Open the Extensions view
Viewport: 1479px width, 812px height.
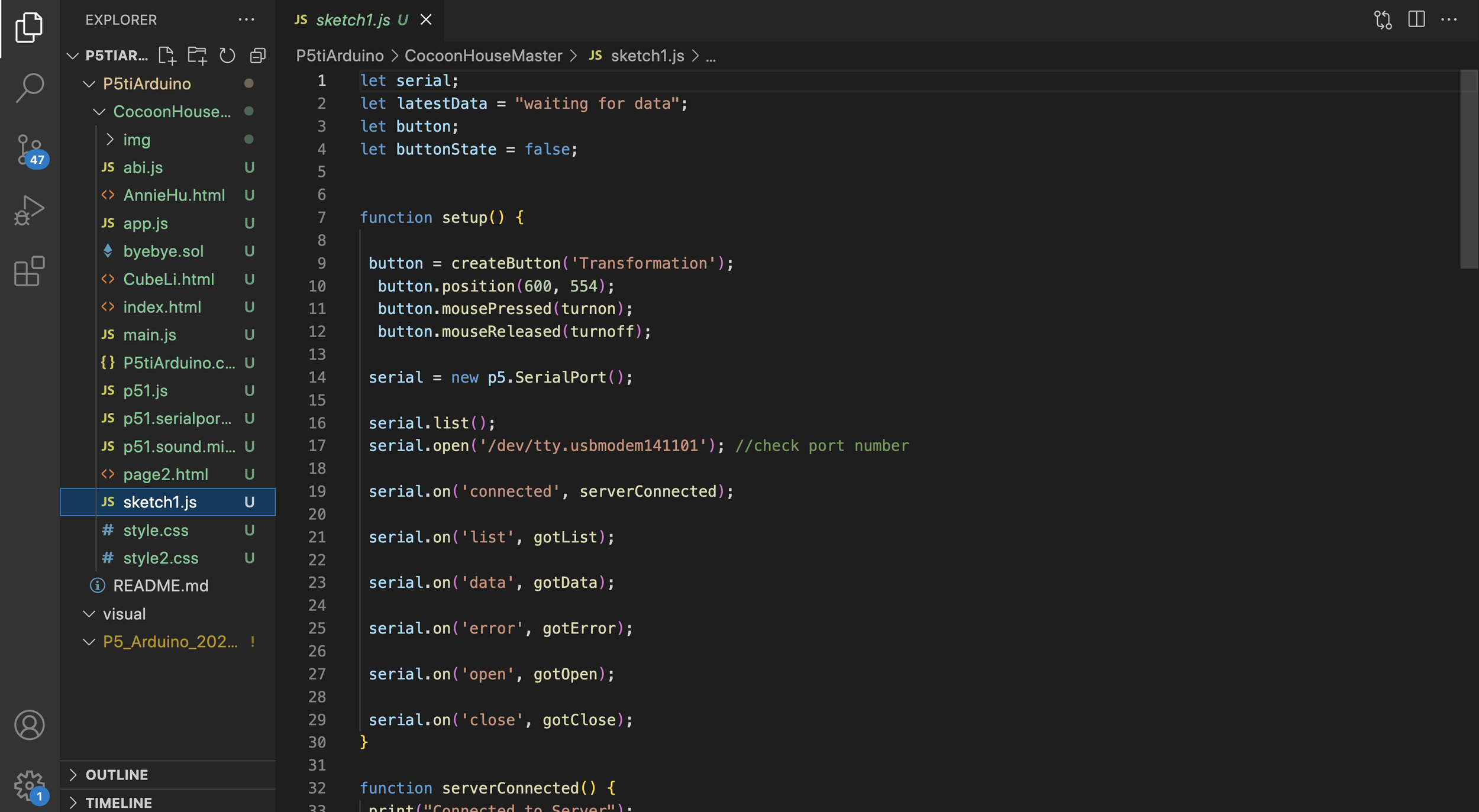point(30,271)
